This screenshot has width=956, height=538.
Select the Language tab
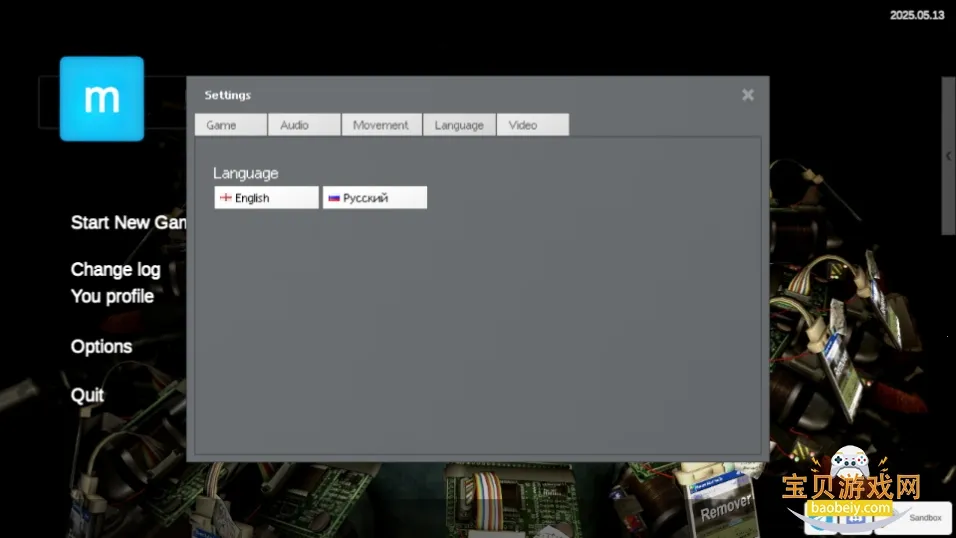pos(458,125)
